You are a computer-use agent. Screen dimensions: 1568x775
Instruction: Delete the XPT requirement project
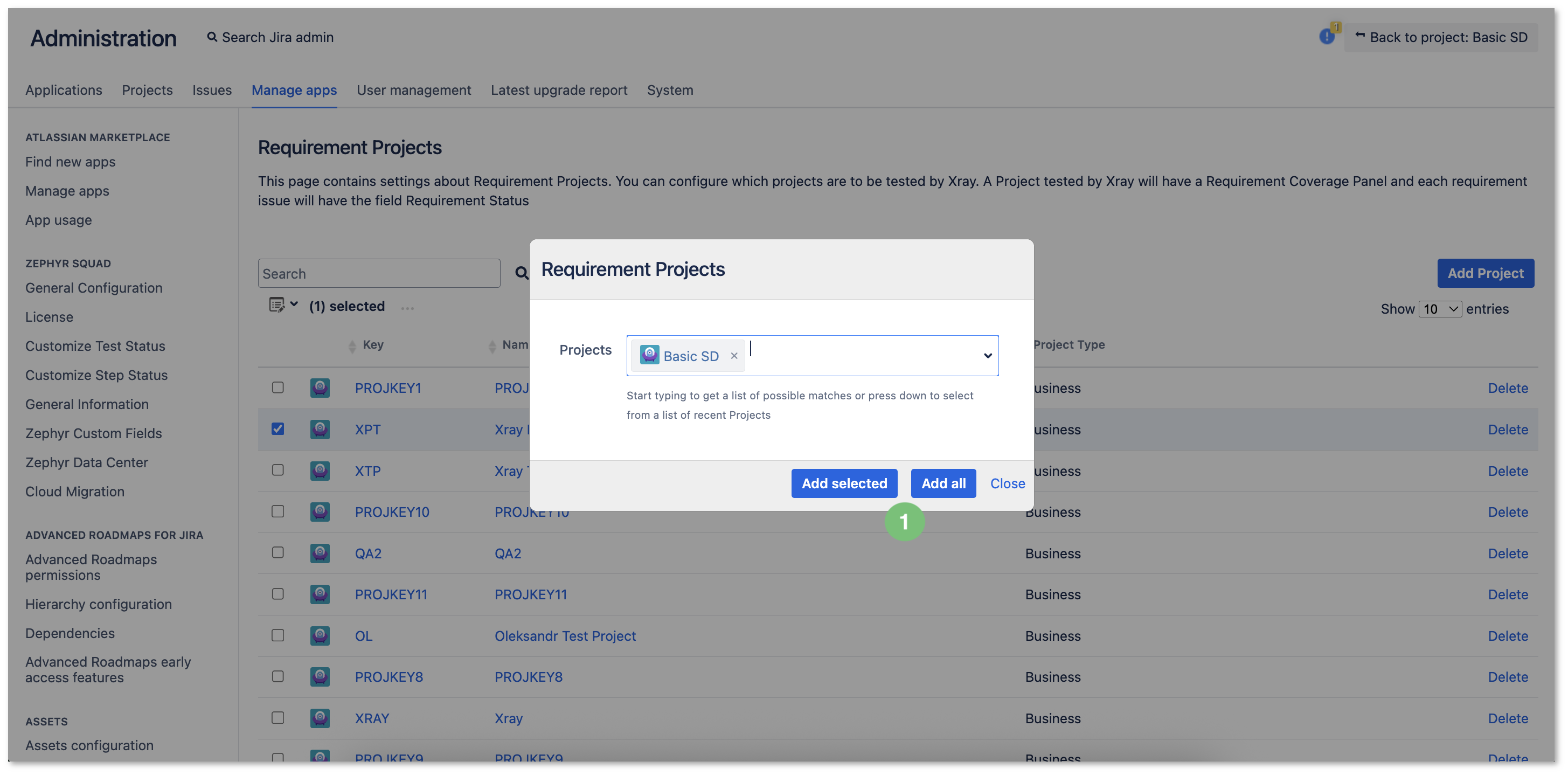1508,429
